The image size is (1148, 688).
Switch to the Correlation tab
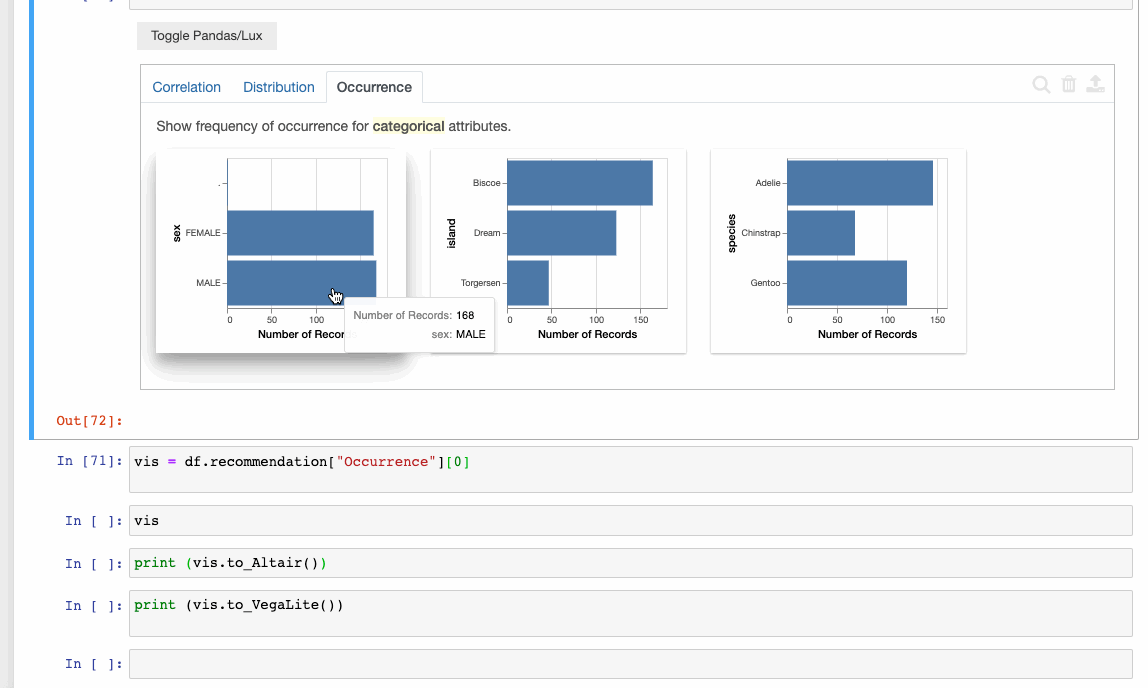pos(186,87)
